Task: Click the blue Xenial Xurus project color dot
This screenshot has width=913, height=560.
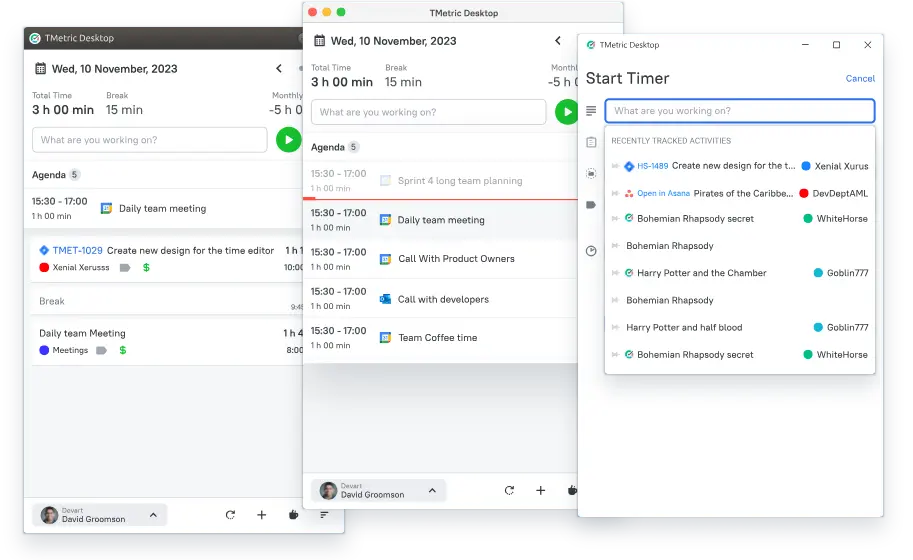Action: point(806,166)
